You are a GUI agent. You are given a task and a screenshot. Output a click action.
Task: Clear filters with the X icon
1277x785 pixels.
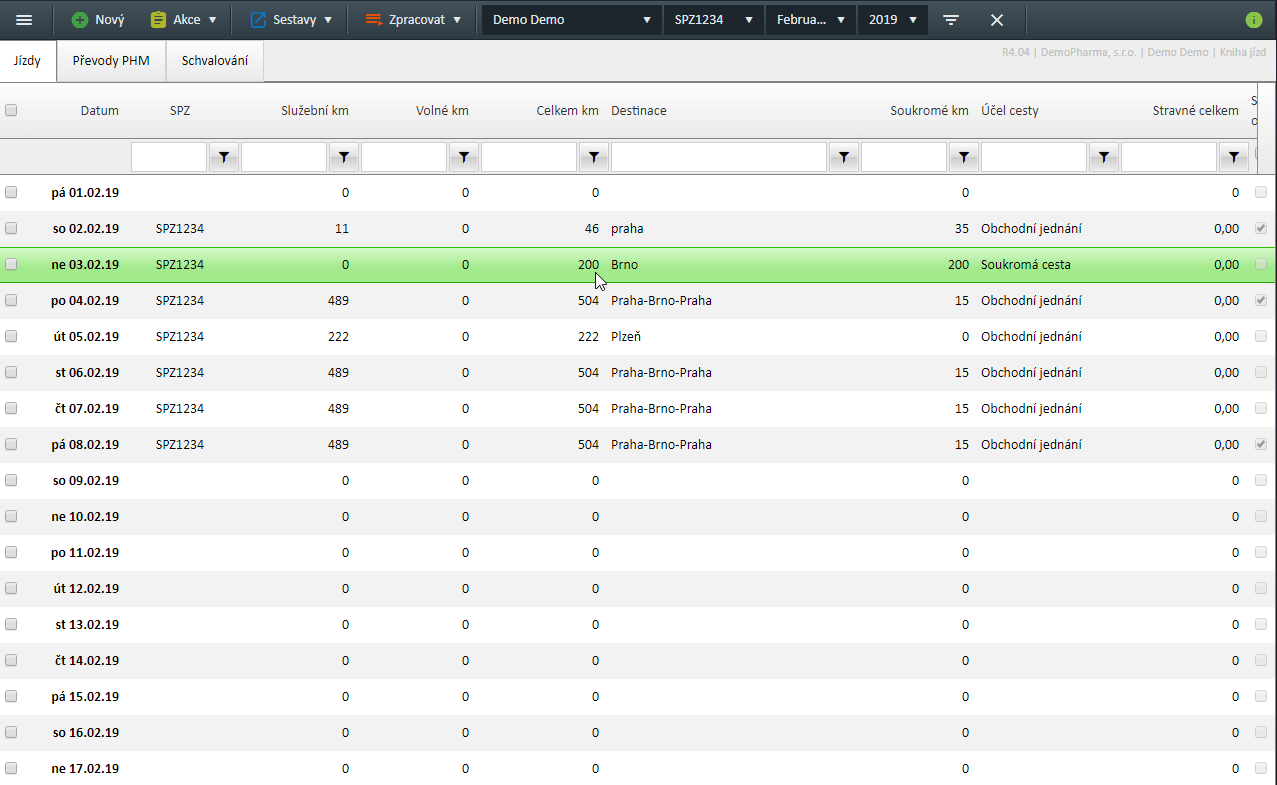(997, 20)
